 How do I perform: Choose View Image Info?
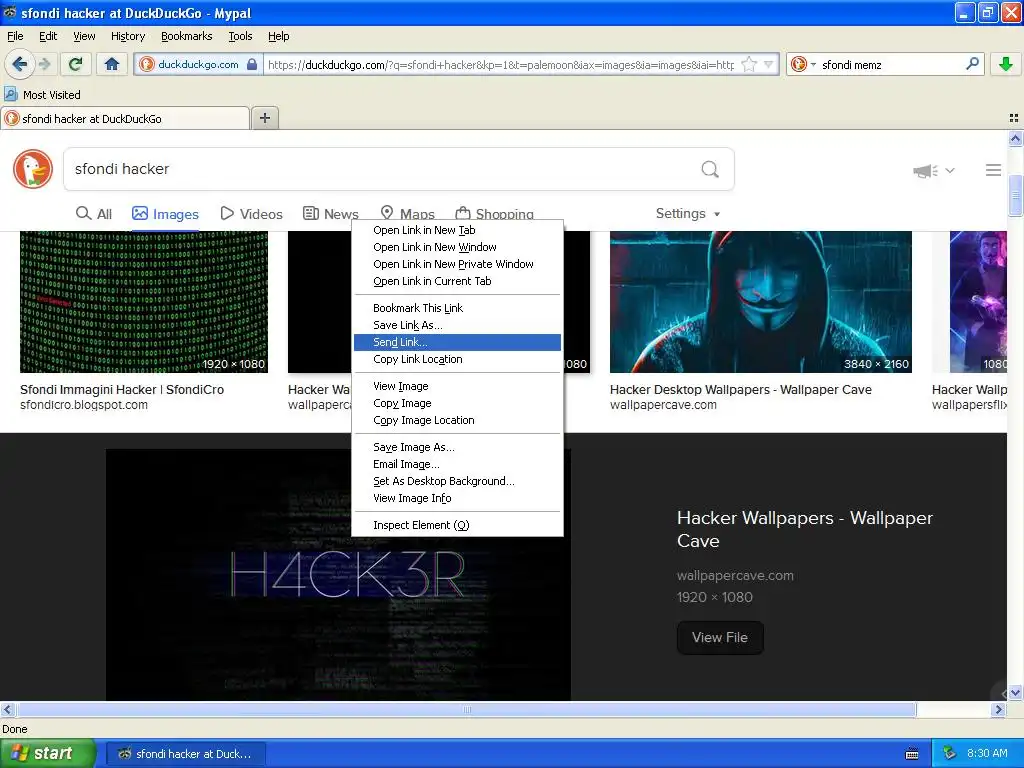click(457, 498)
